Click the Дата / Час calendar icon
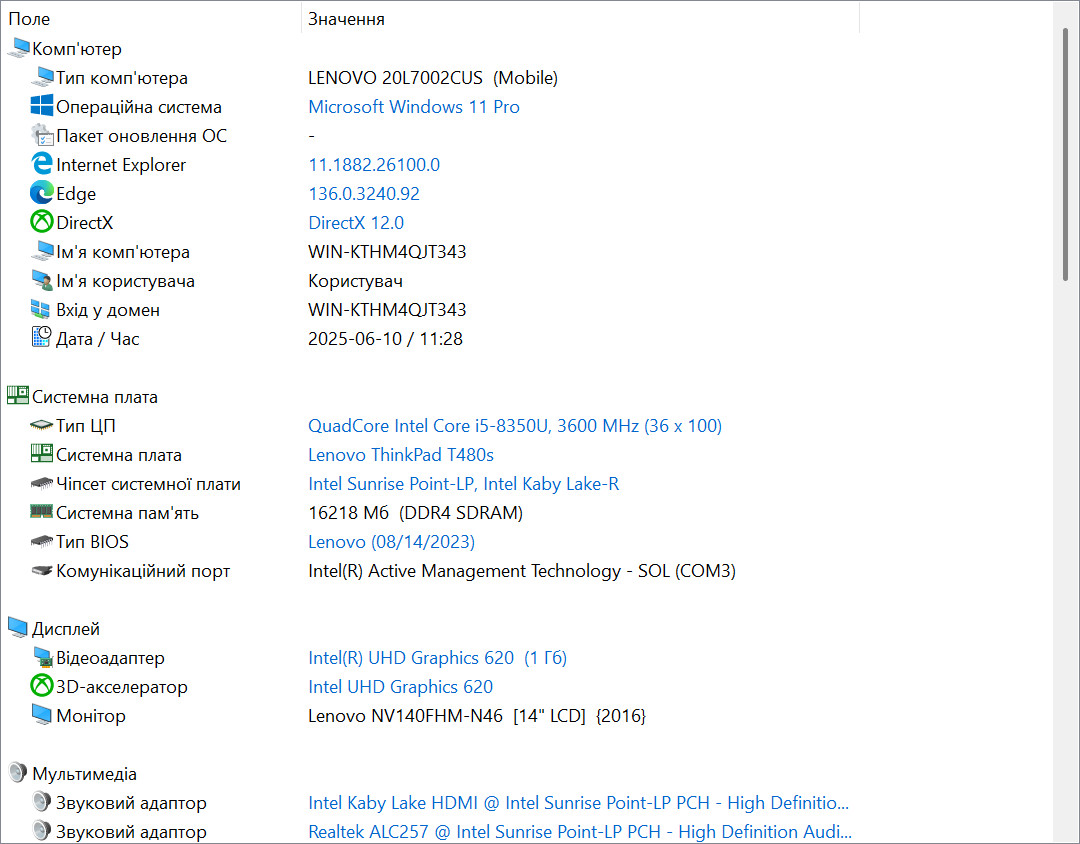This screenshot has width=1080, height=844. pyautogui.click(x=41, y=338)
